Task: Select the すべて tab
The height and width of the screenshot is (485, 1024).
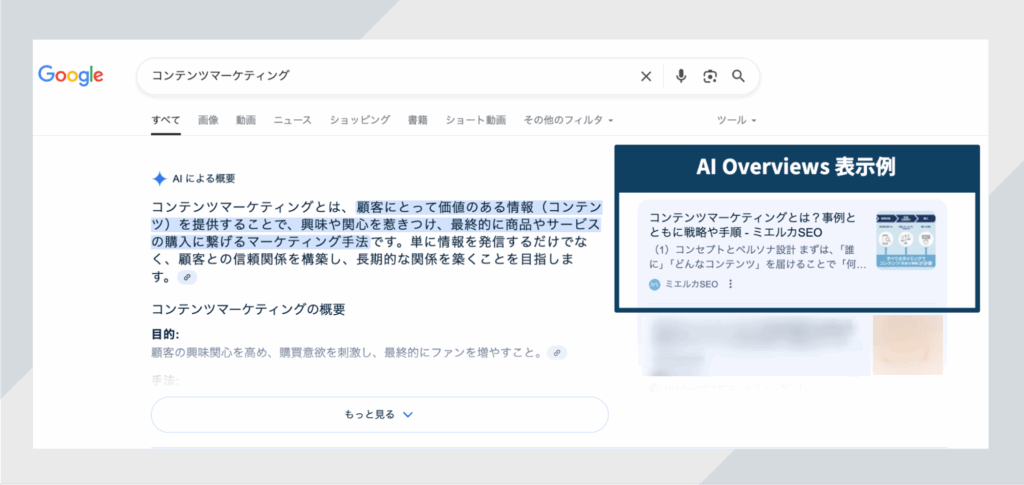Action: coord(166,120)
